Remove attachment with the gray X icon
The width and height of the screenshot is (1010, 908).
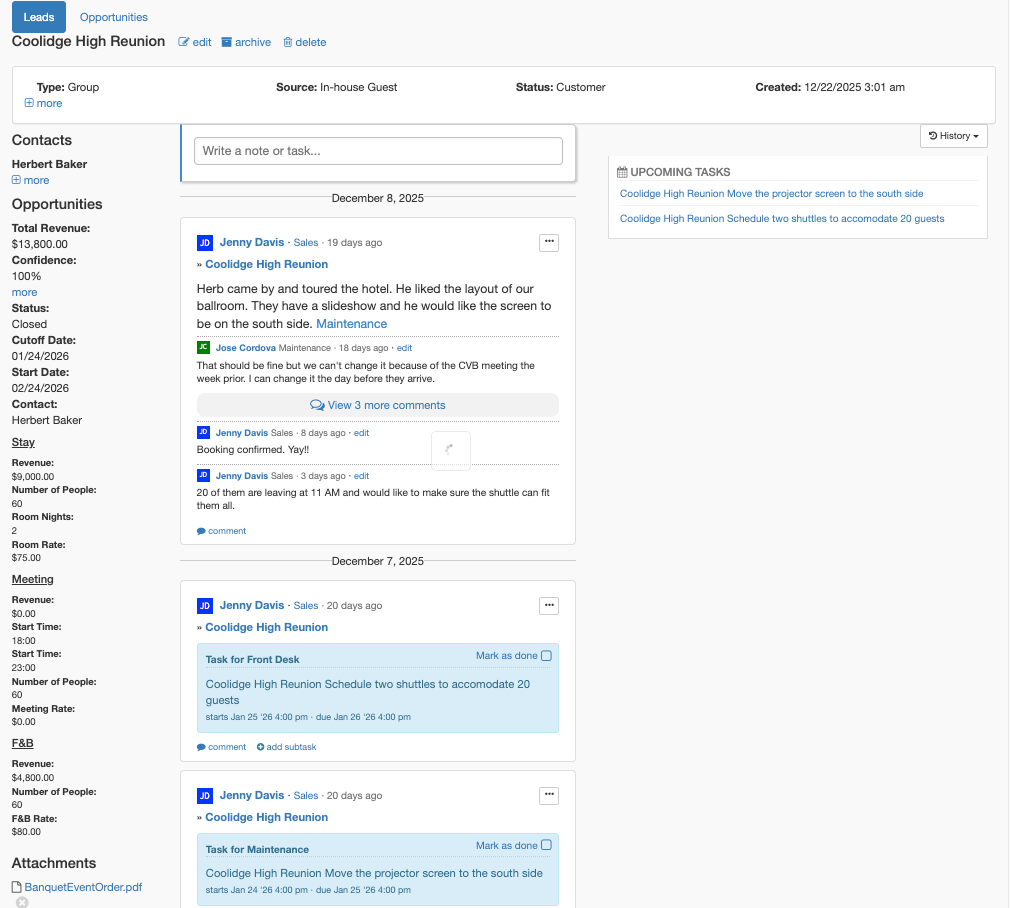point(22,903)
